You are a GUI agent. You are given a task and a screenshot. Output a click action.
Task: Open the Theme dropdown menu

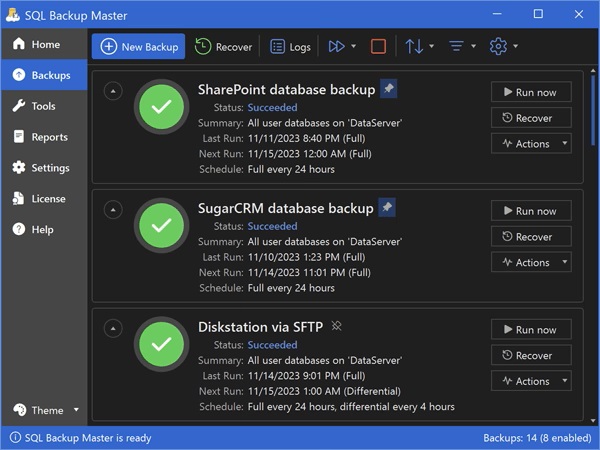tap(46, 410)
